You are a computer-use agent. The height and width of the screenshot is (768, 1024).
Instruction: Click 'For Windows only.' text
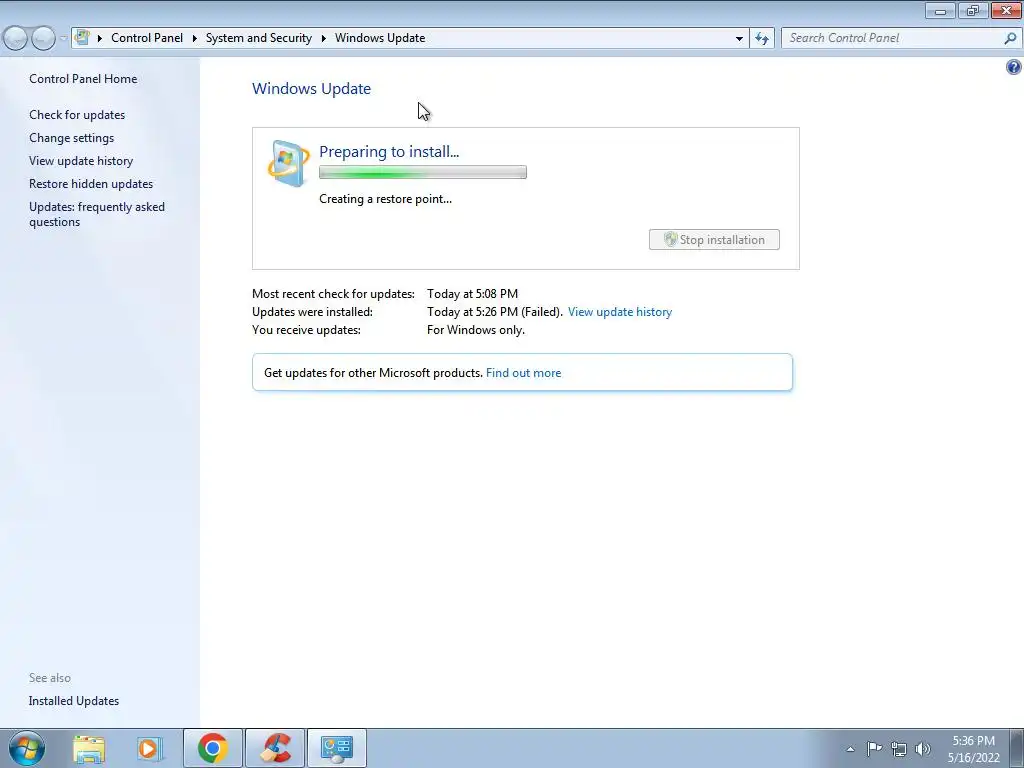pyautogui.click(x=475, y=330)
